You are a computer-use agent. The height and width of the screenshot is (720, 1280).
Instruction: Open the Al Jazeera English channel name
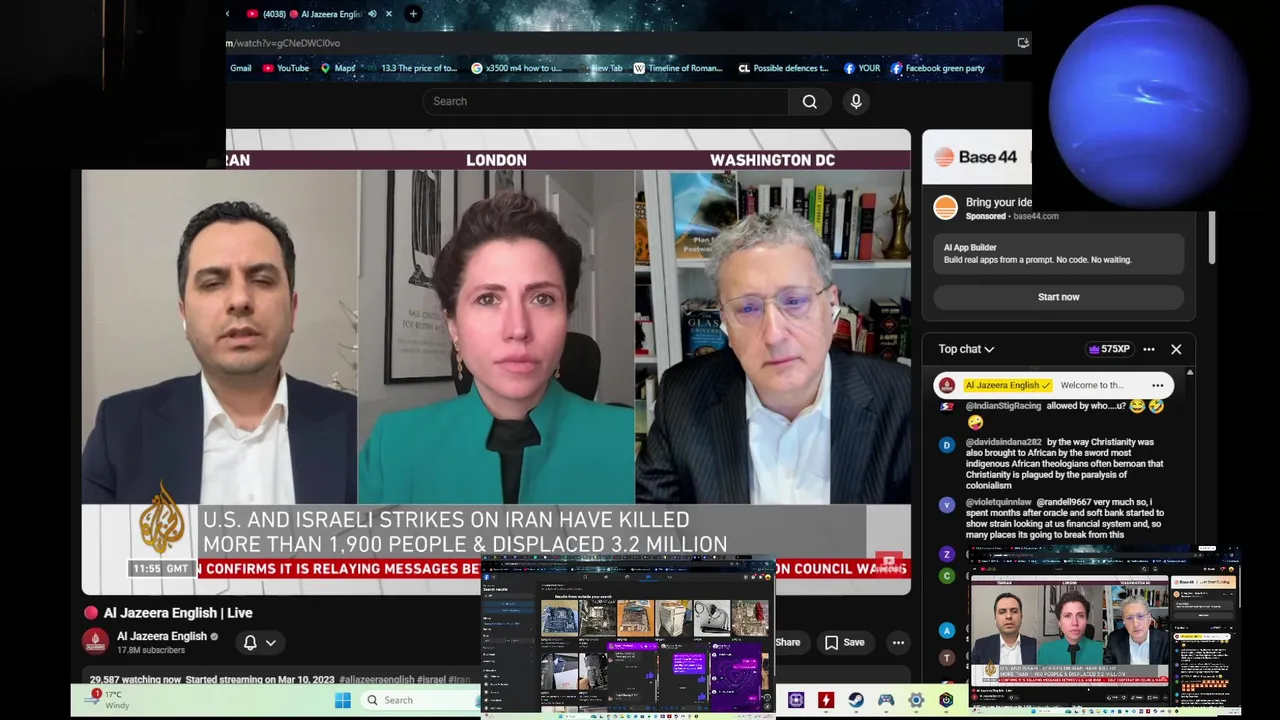(x=161, y=636)
